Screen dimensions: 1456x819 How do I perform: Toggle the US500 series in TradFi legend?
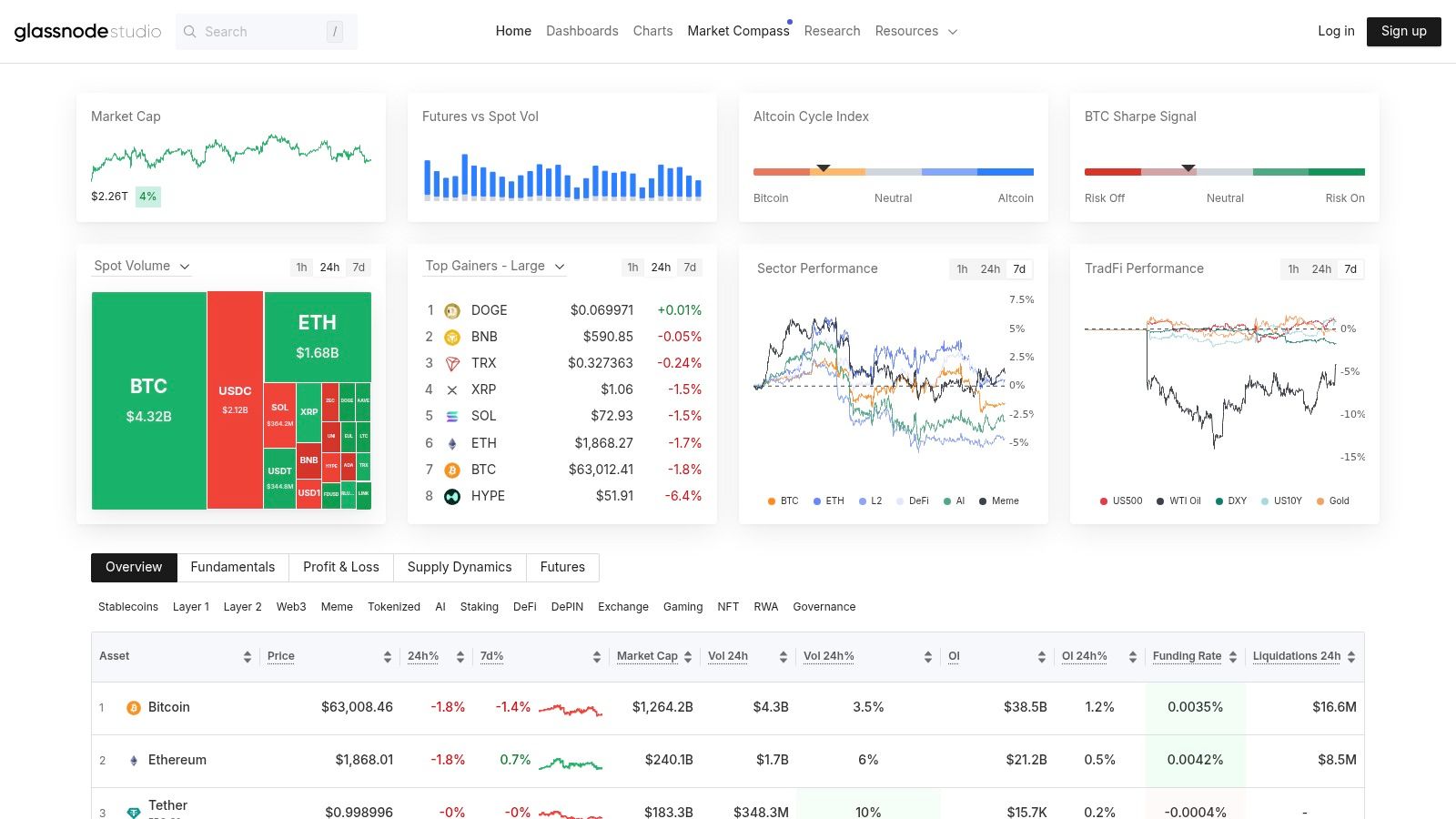(x=1121, y=501)
